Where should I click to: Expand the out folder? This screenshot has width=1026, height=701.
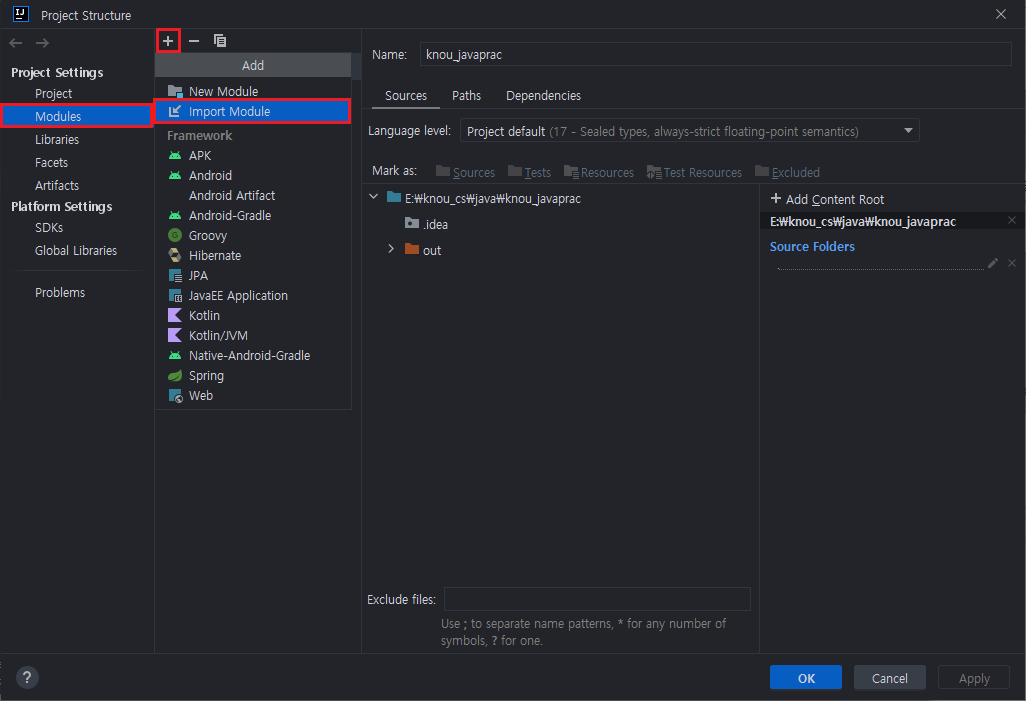pos(391,249)
